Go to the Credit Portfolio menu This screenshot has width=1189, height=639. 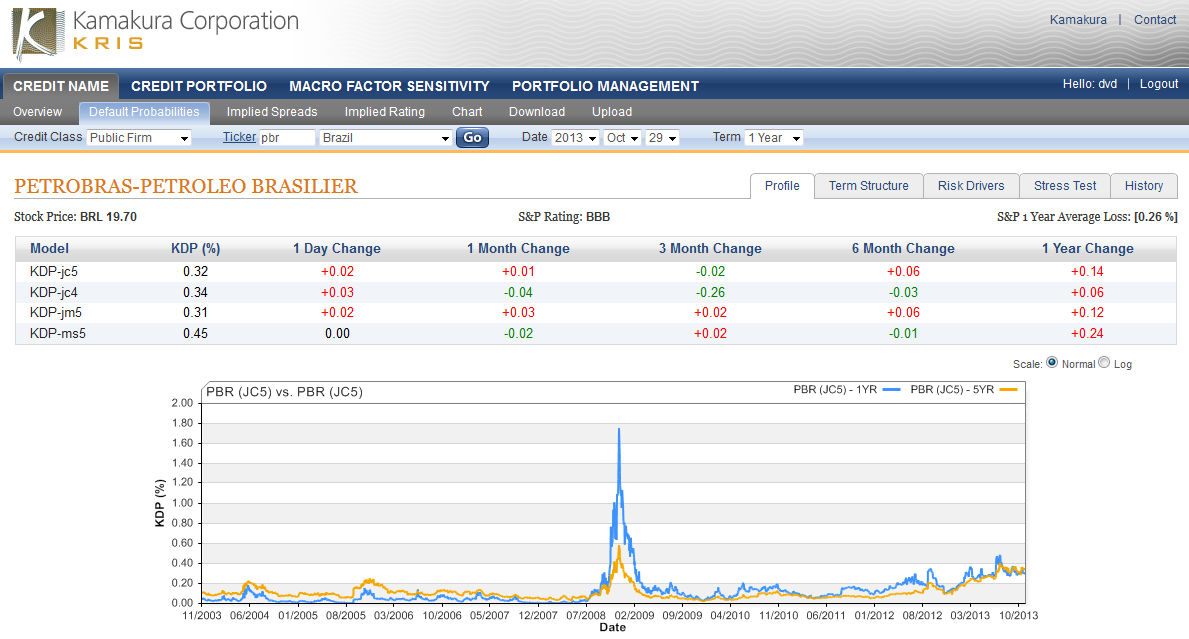(199, 86)
